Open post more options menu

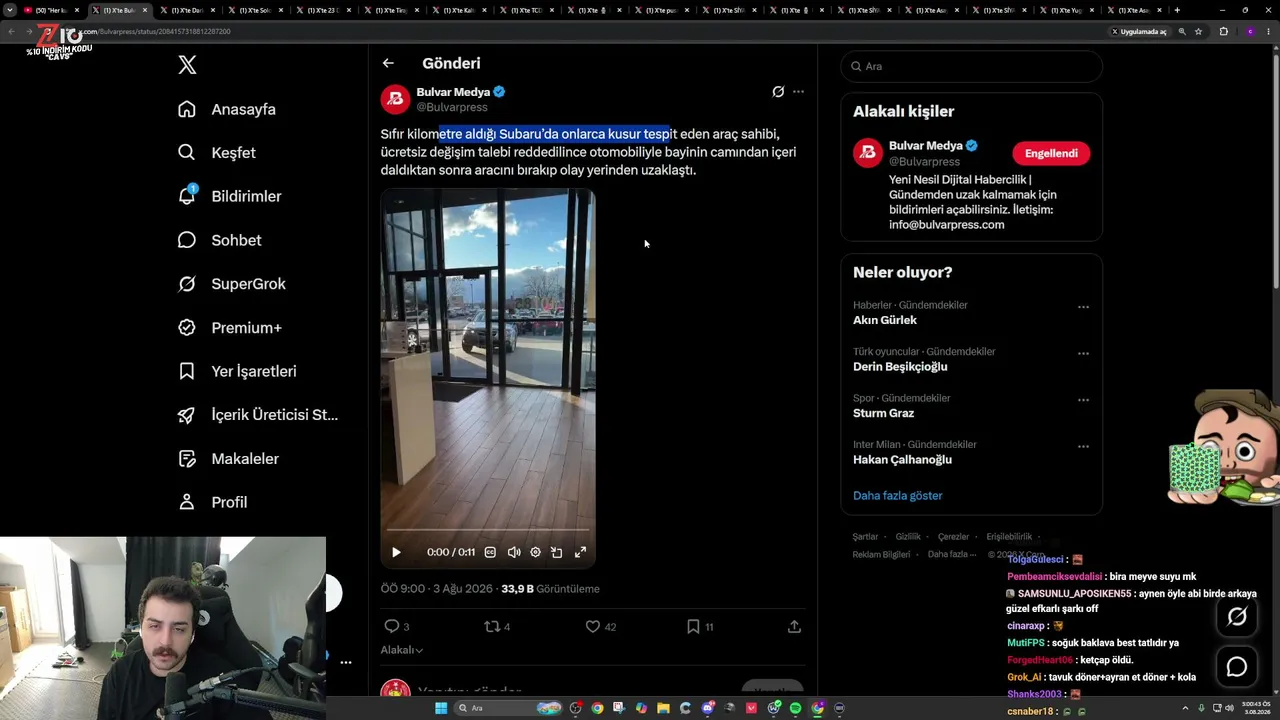pos(798,92)
